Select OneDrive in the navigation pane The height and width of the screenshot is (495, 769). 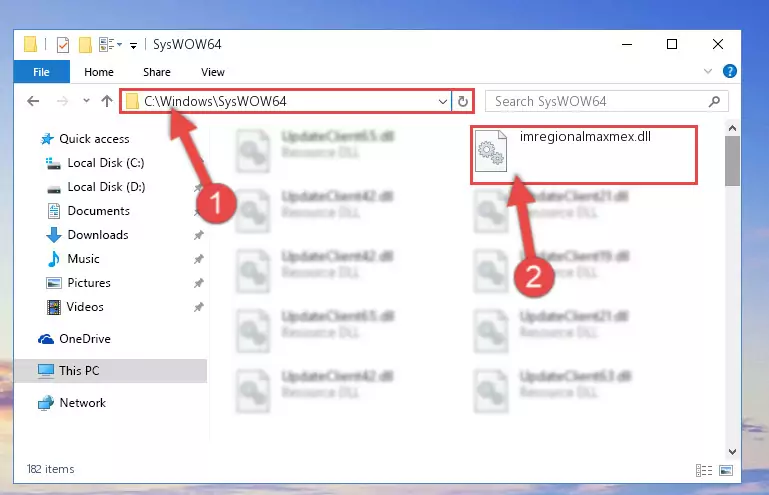[x=85, y=339]
